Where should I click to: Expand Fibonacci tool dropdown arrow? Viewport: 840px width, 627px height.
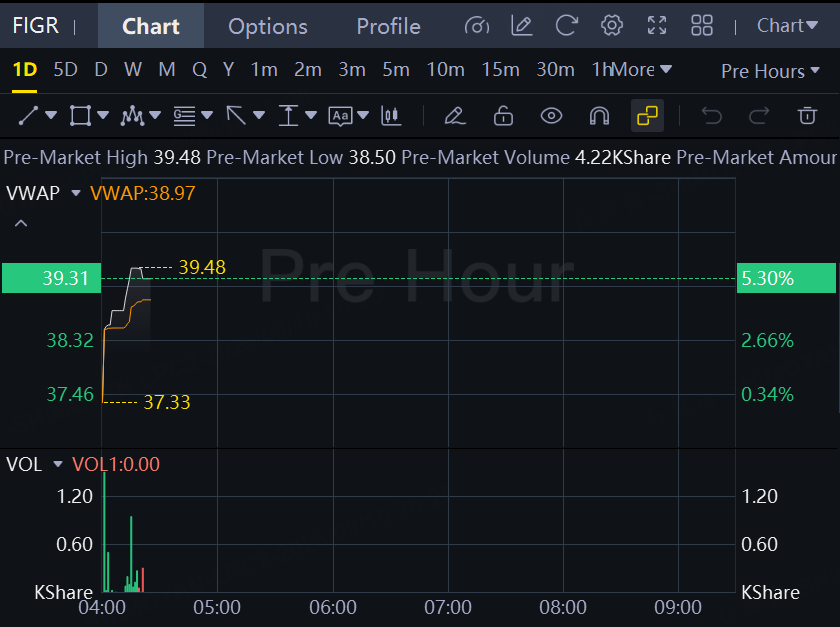(207, 115)
